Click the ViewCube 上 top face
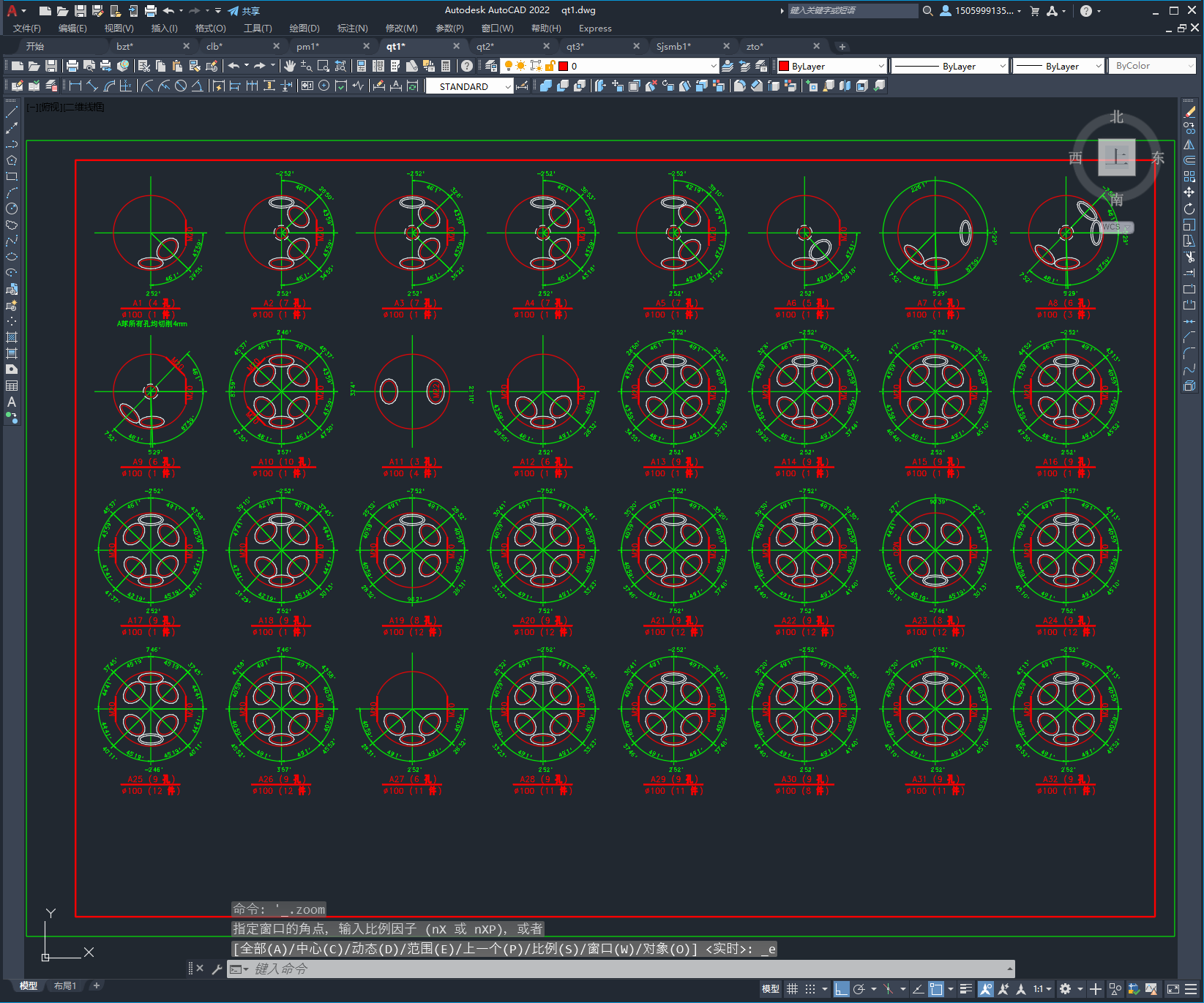The height and width of the screenshot is (1003, 1204). [x=1117, y=157]
